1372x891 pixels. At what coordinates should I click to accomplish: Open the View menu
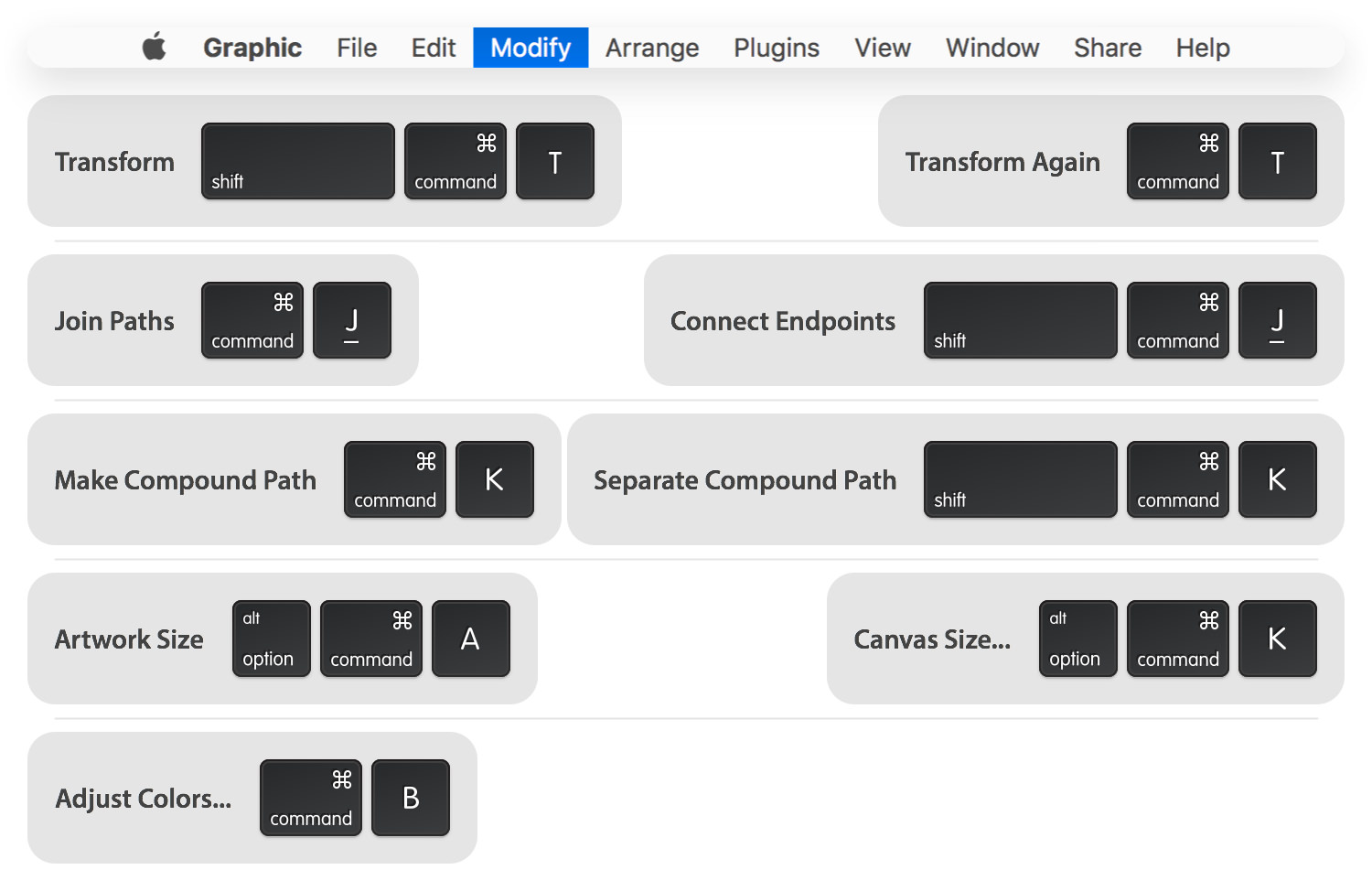pos(883,48)
